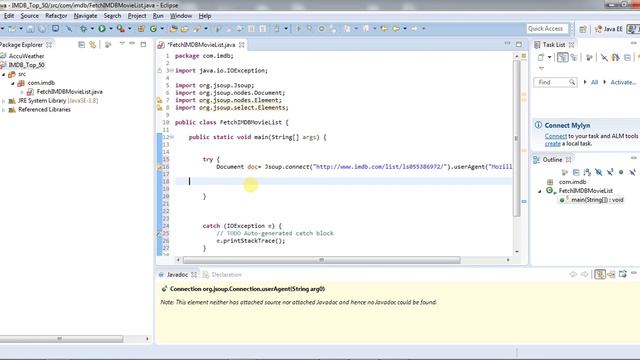Click Focus on Active Task icon in Outline
The height and width of the screenshot is (360, 640).
[565, 172]
